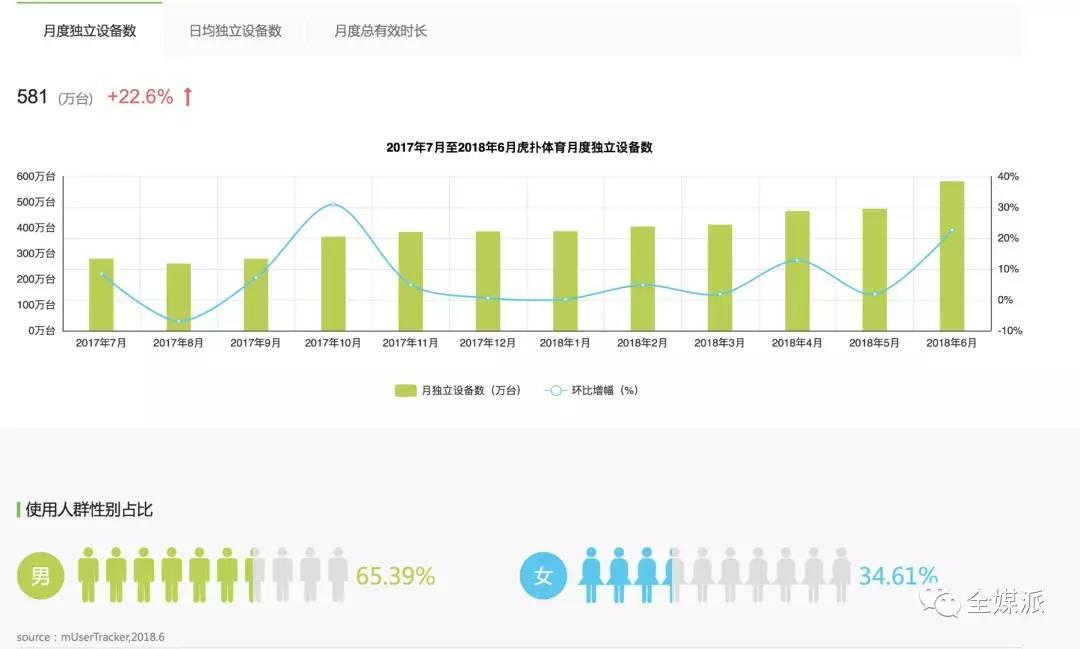
Task: Select the 2018年6月 bar
Action: click(952, 256)
